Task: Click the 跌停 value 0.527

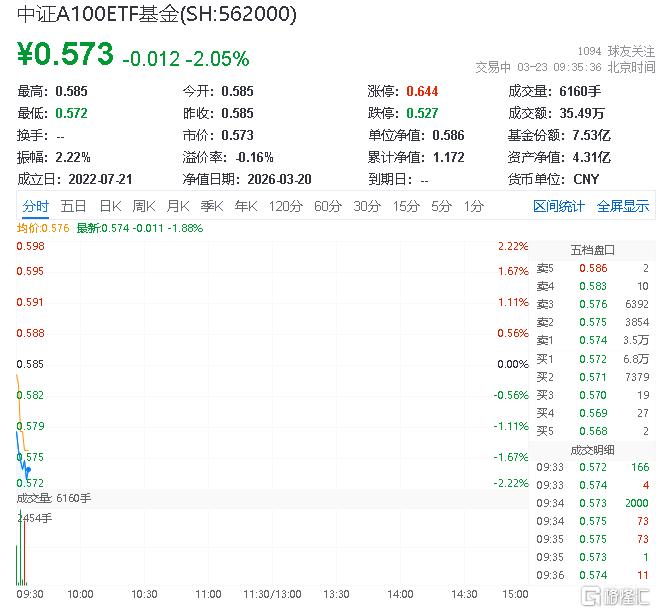Action: (422, 113)
